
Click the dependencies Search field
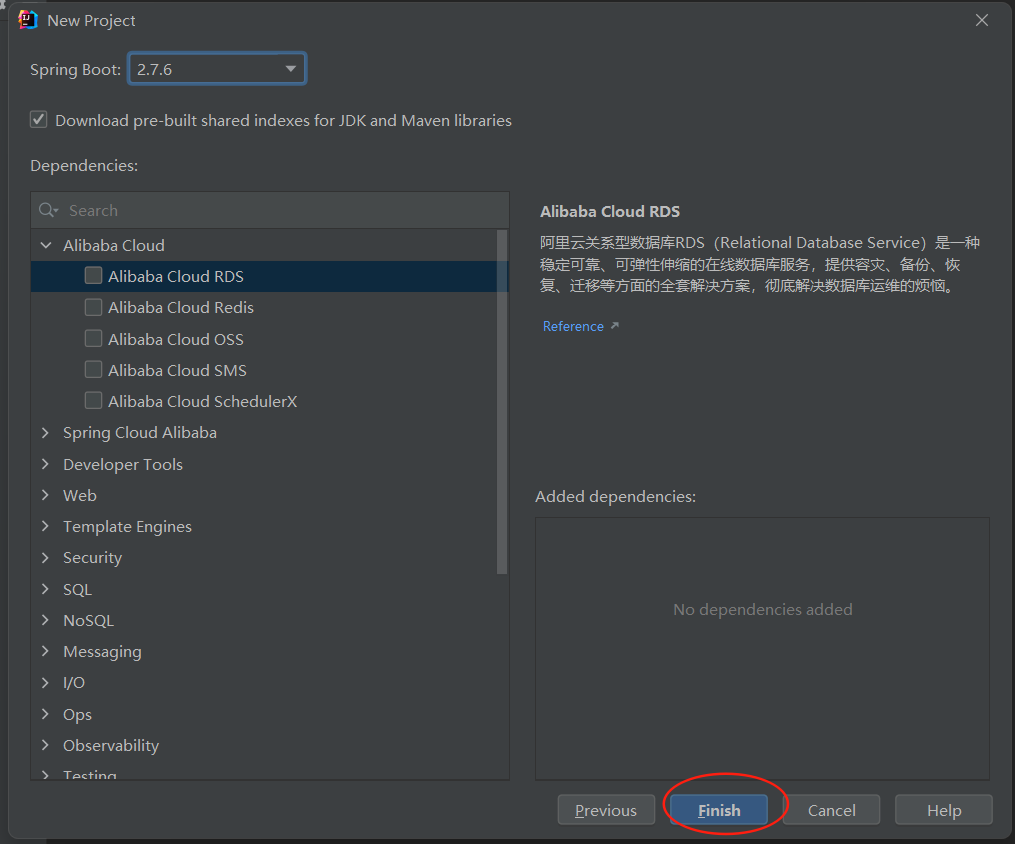point(270,210)
